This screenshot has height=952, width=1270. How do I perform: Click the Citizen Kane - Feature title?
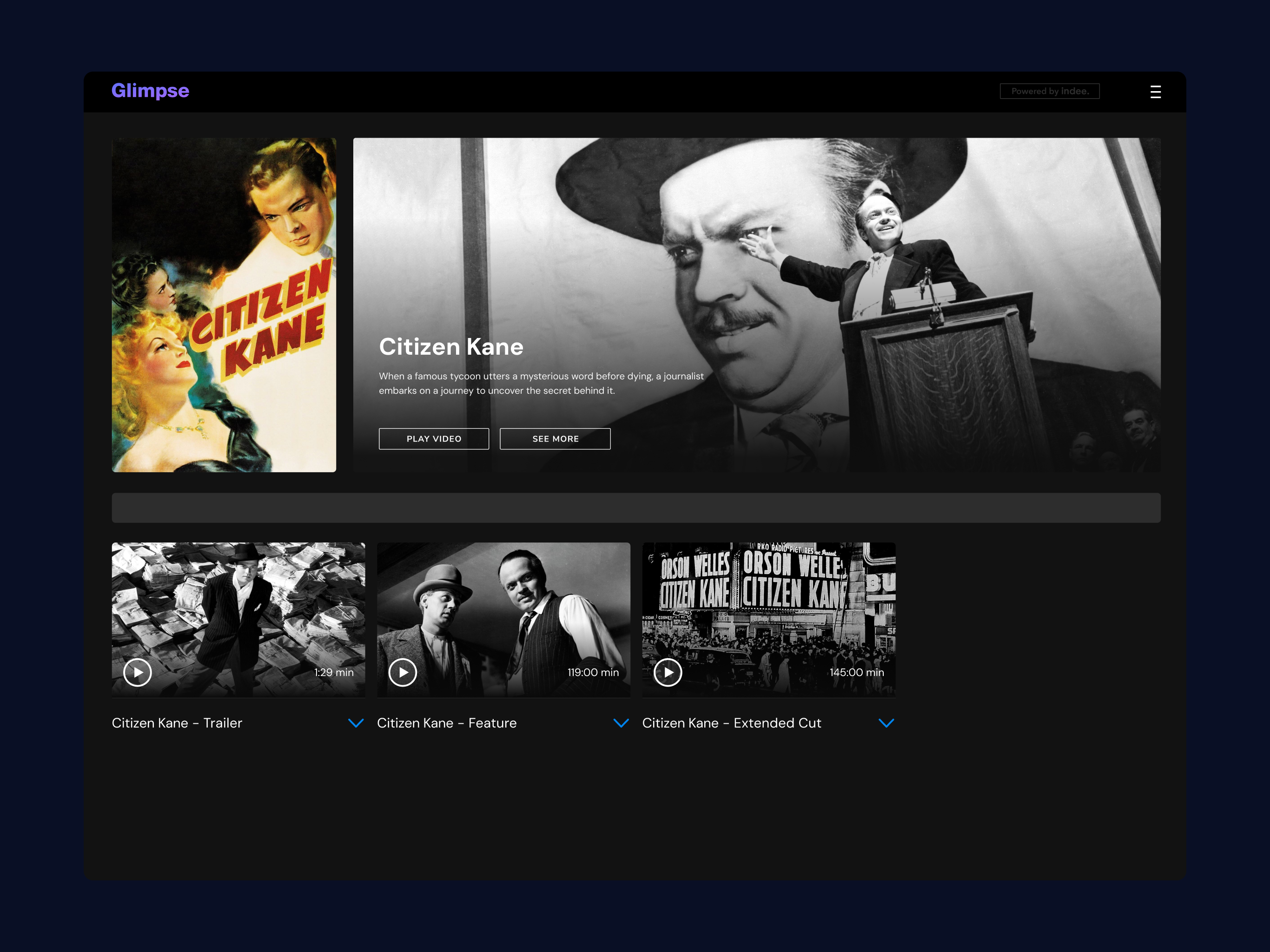pos(447,723)
